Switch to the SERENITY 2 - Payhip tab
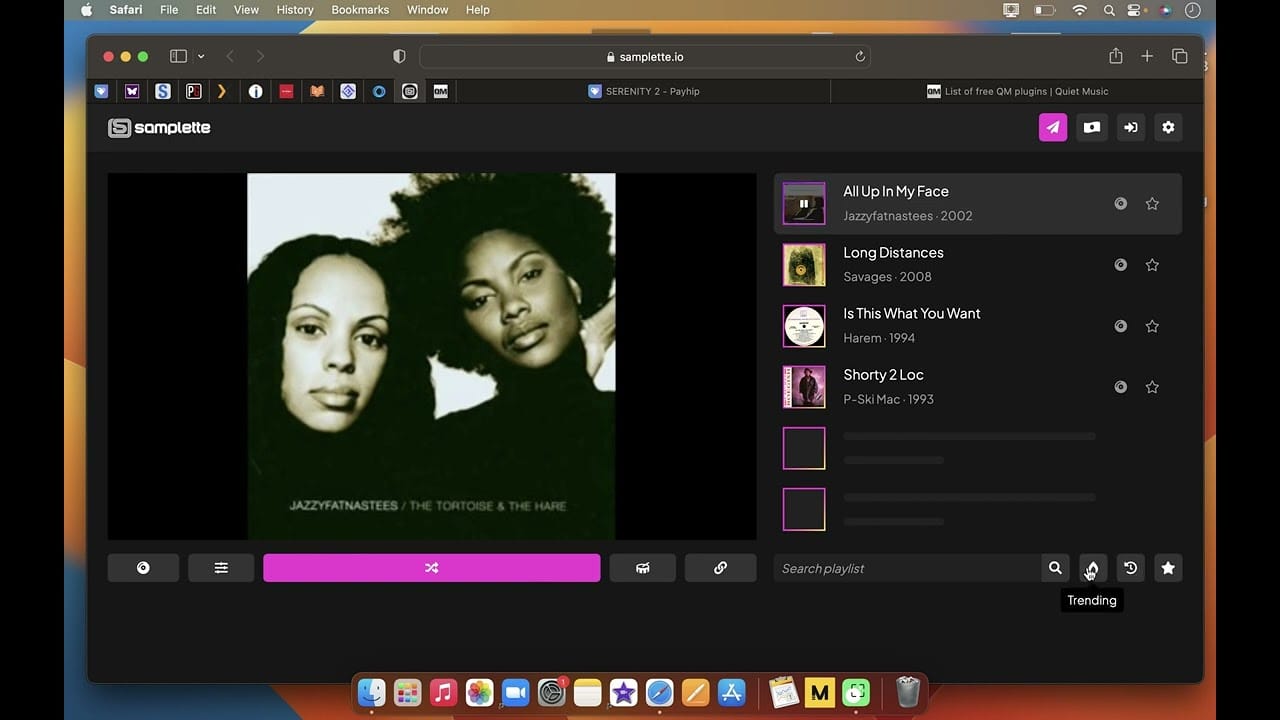This screenshot has height=720, width=1280. click(x=644, y=91)
